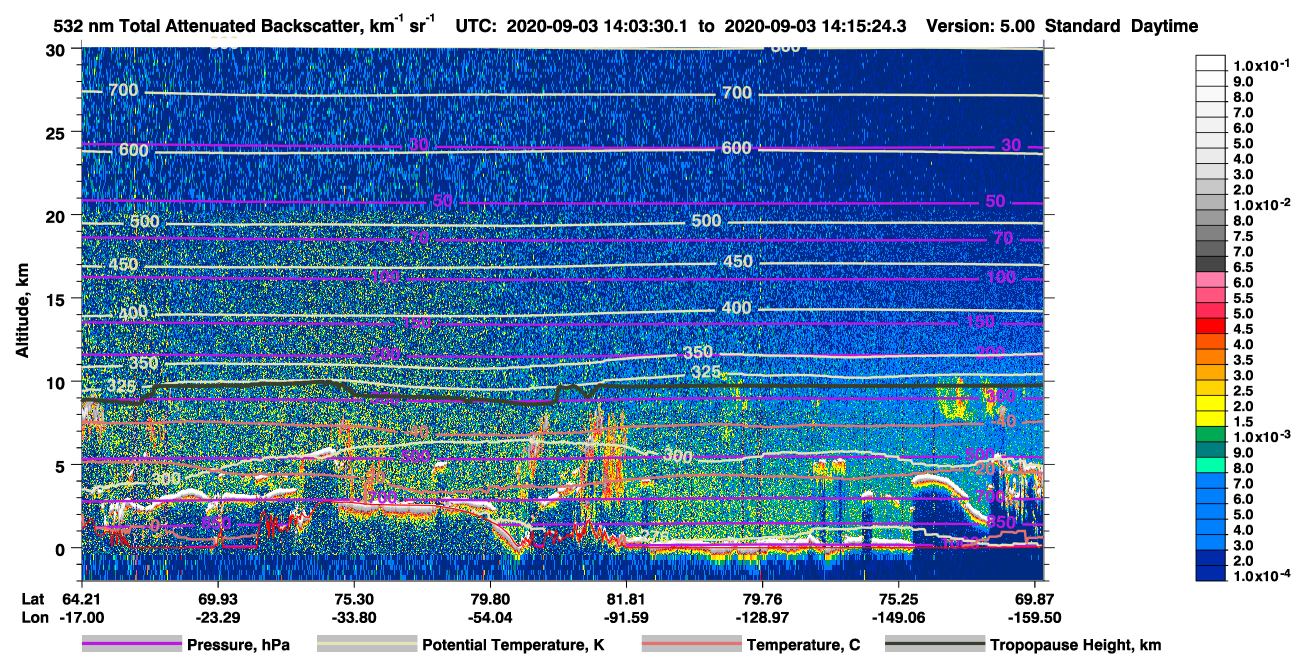
Task: Click the latitude value 69.87
Action: (1034, 598)
